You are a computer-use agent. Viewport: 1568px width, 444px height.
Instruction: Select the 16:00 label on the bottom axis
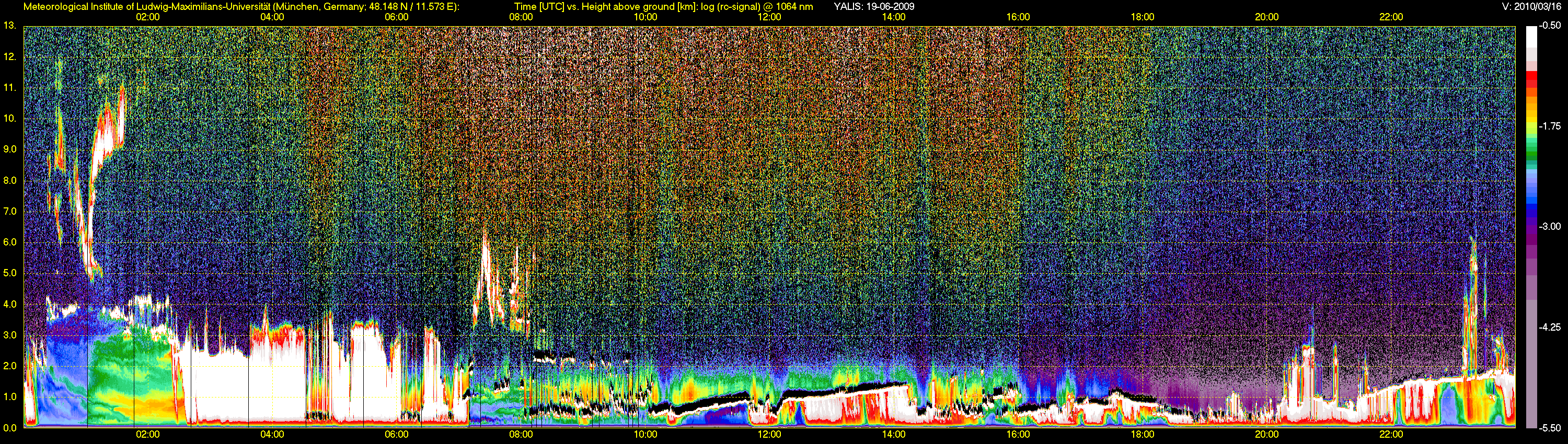(x=1018, y=434)
